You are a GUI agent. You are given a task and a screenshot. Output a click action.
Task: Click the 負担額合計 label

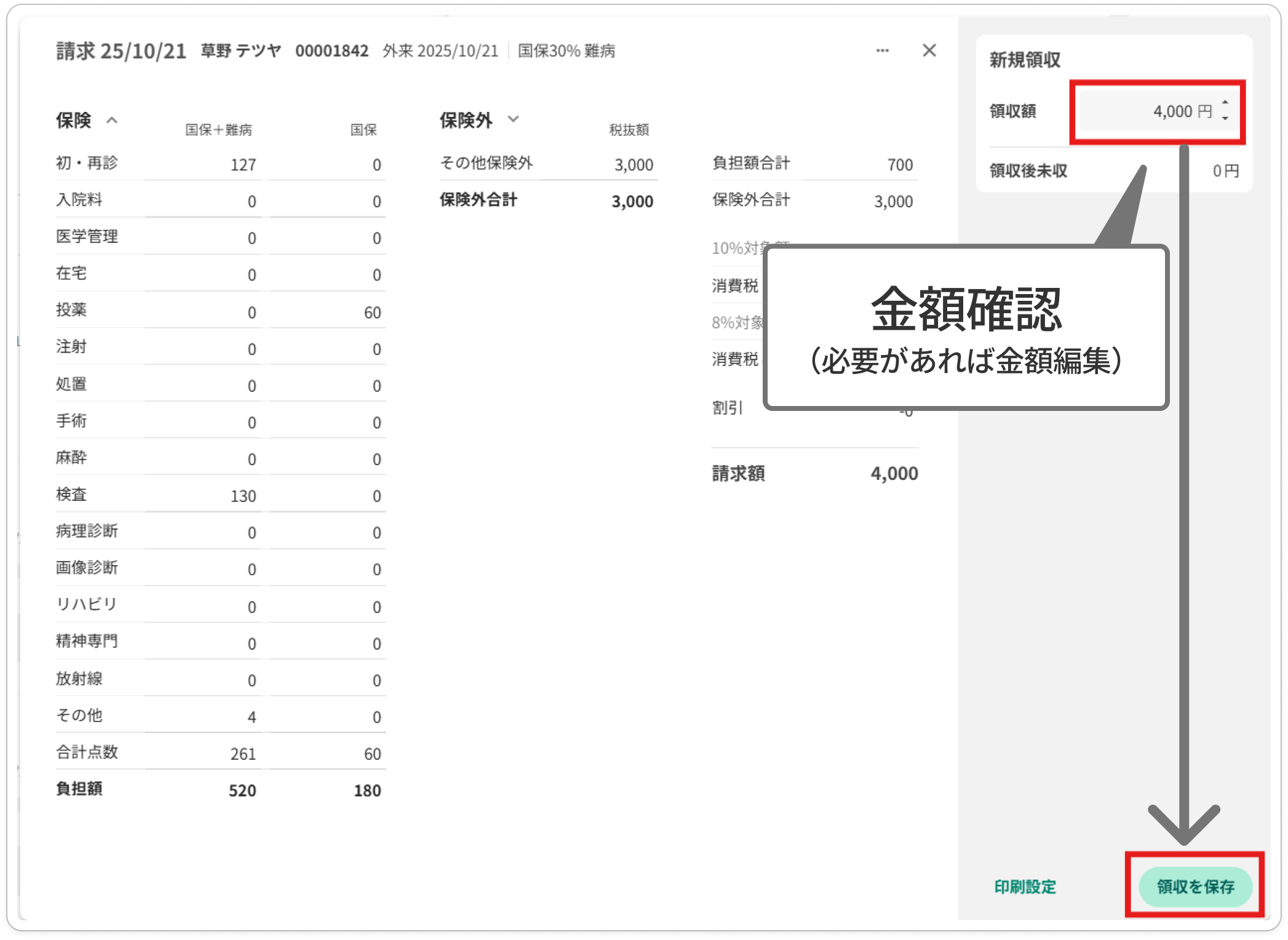(750, 163)
